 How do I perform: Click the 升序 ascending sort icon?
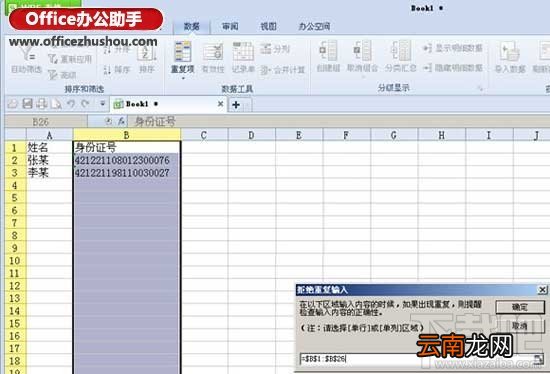click(107, 50)
